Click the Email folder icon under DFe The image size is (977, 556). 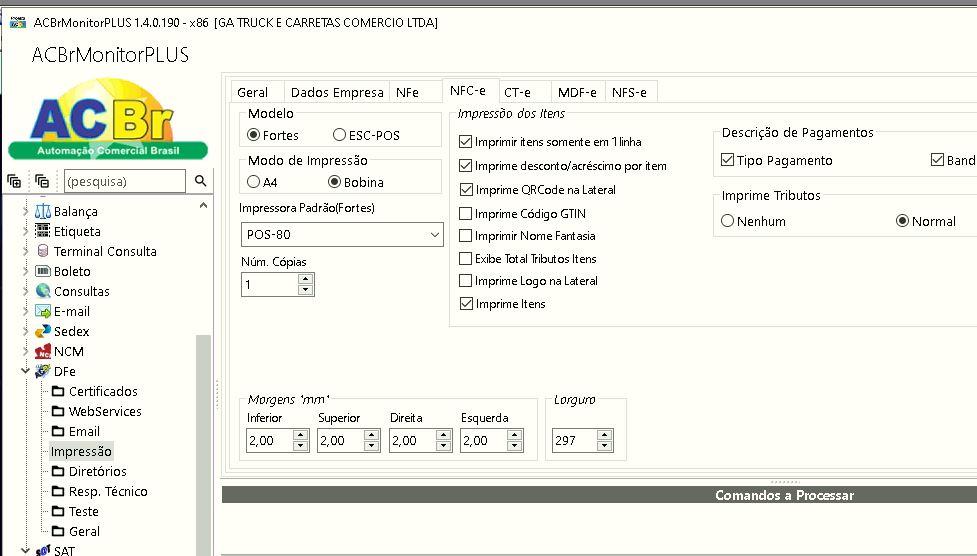coord(58,431)
